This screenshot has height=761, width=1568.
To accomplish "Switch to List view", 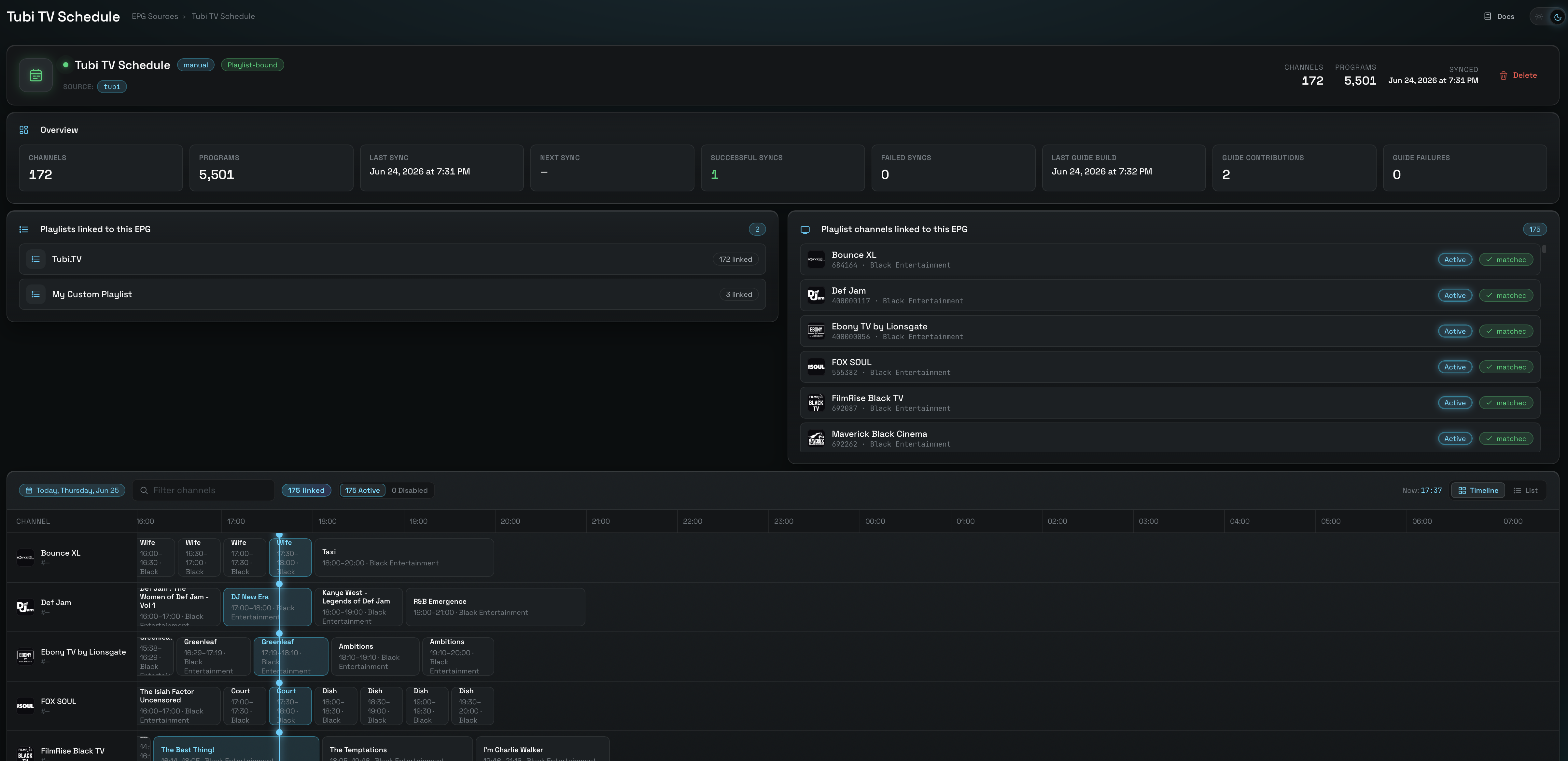I will [1525, 490].
